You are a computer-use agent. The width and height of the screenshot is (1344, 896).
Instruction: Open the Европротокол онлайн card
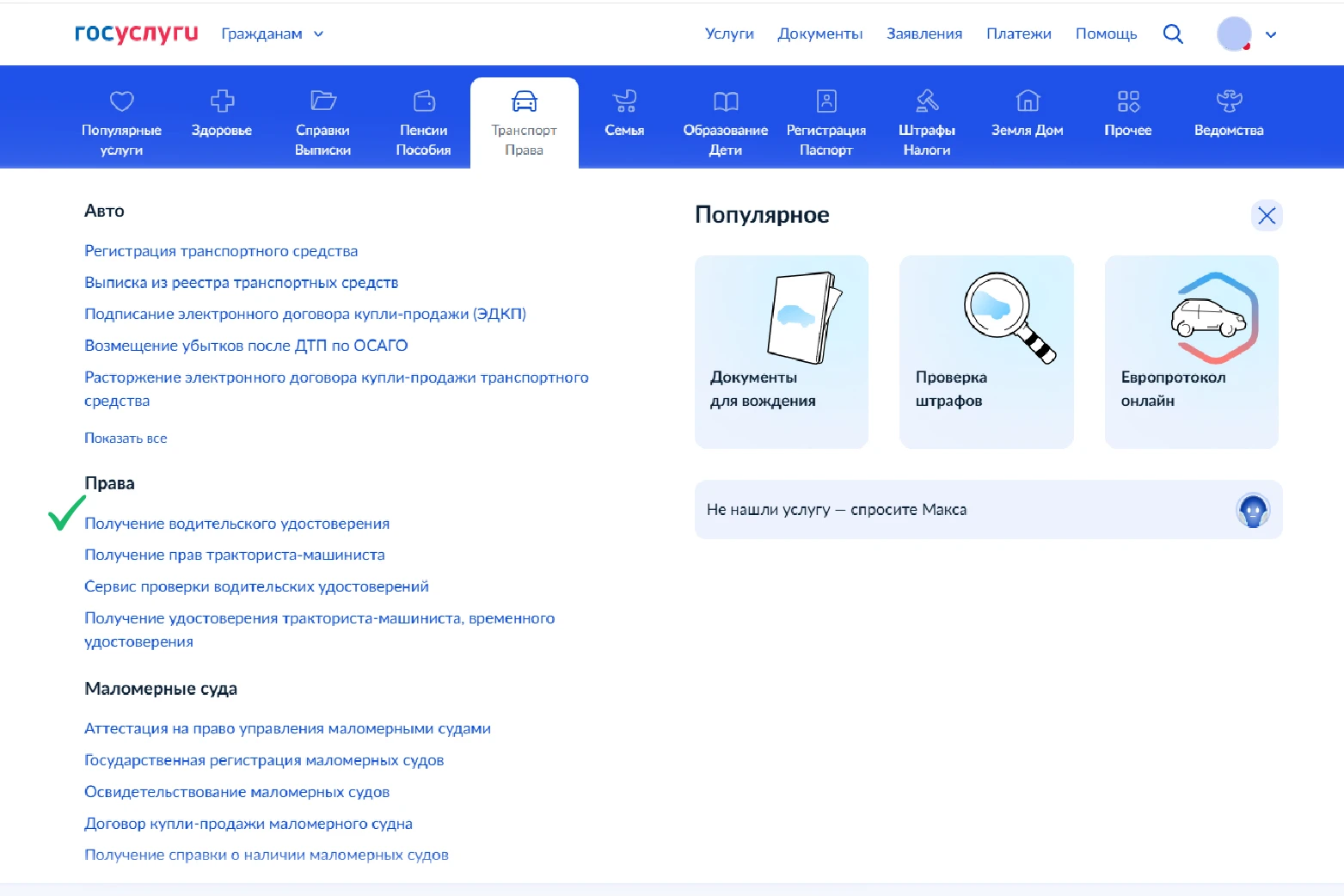(1192, 352)
